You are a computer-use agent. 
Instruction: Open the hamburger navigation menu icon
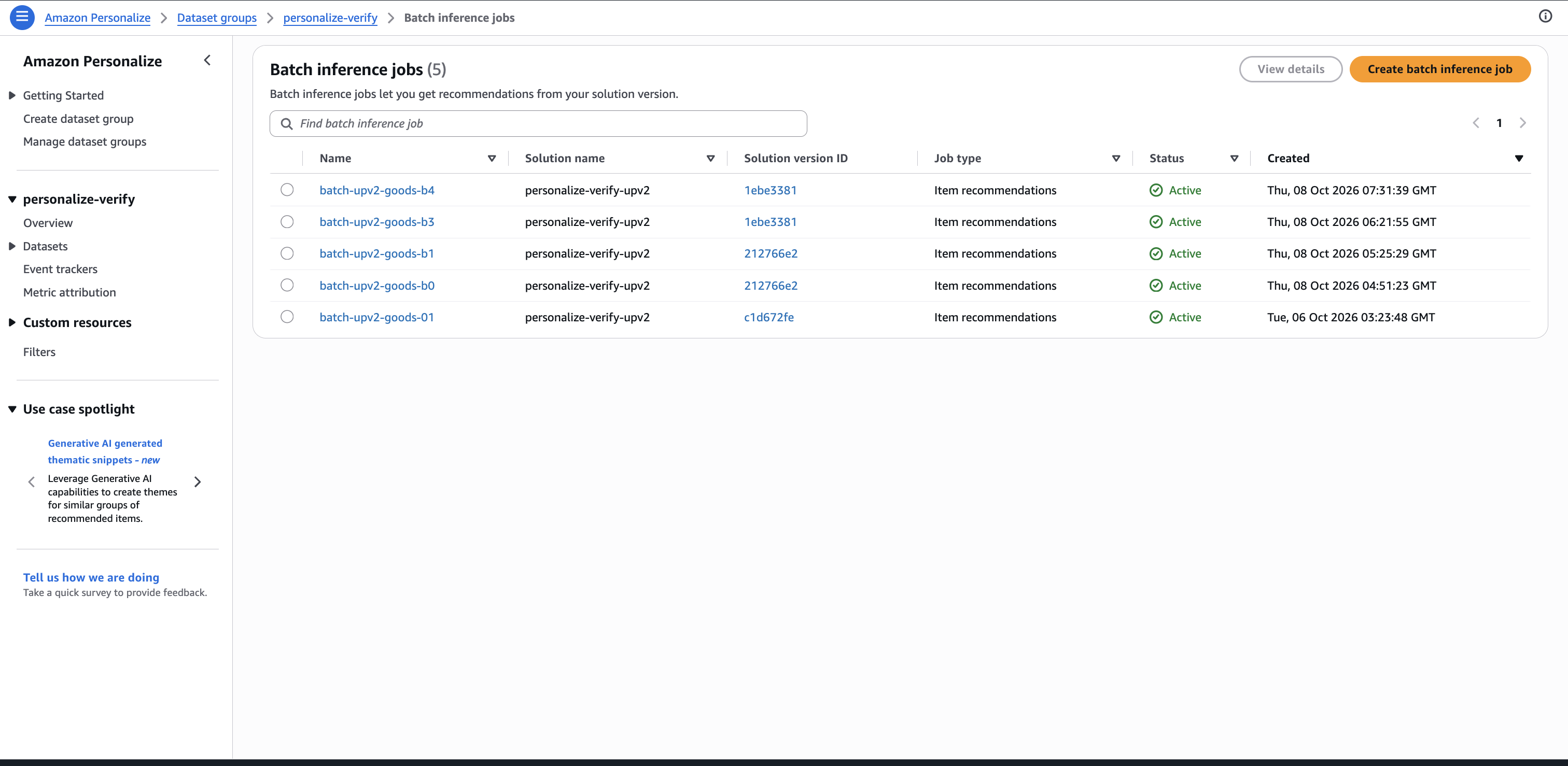[22, 17]
